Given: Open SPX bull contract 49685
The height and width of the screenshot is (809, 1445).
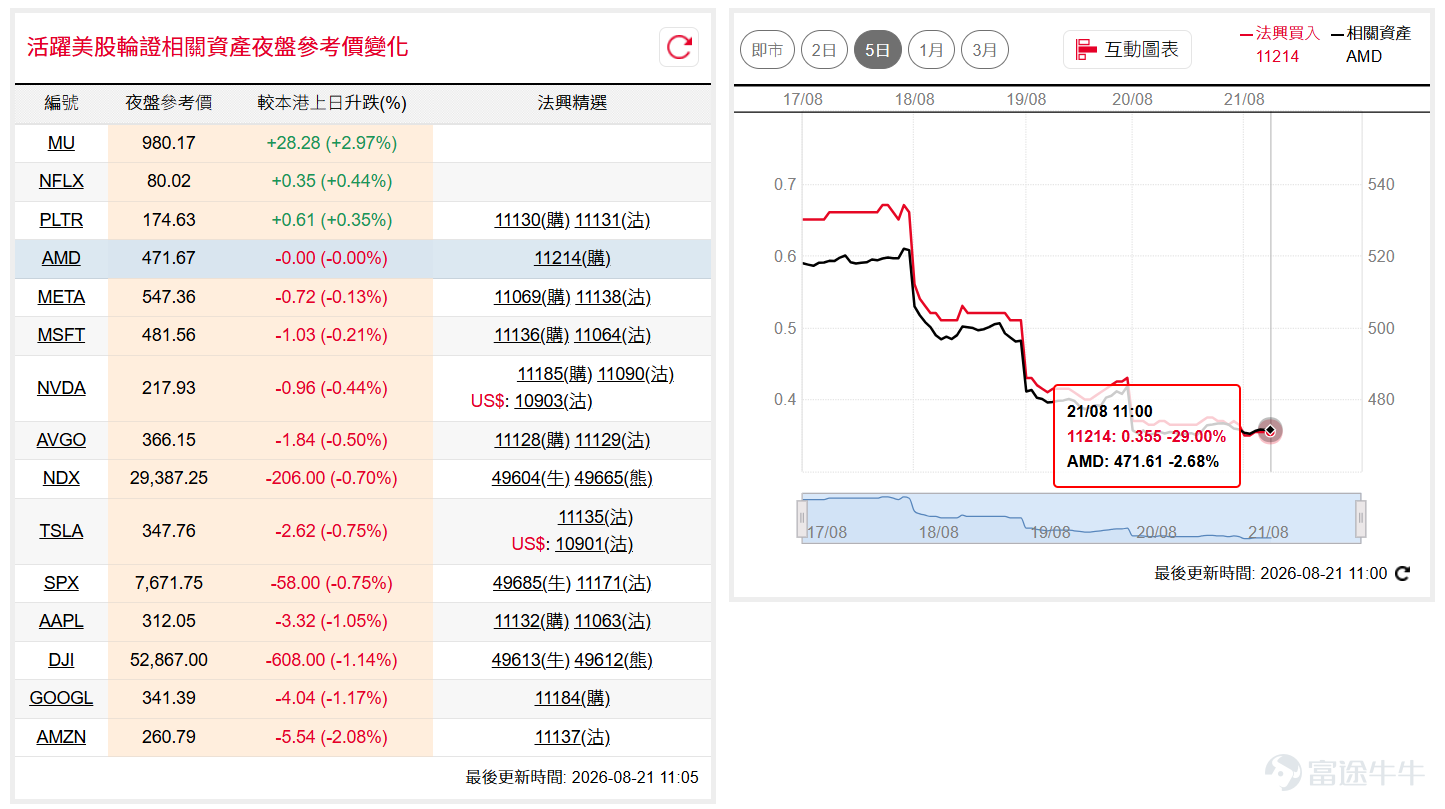Looking at the screenshot, I should pyautogui.click(x=532, y=583).
